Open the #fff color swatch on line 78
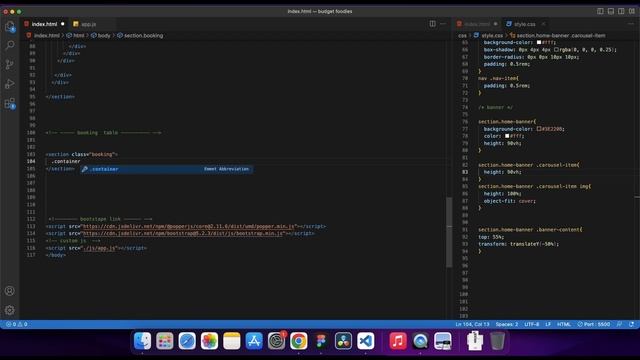The image size is (640, 360). pyautogui.click(x=507, y=136)
